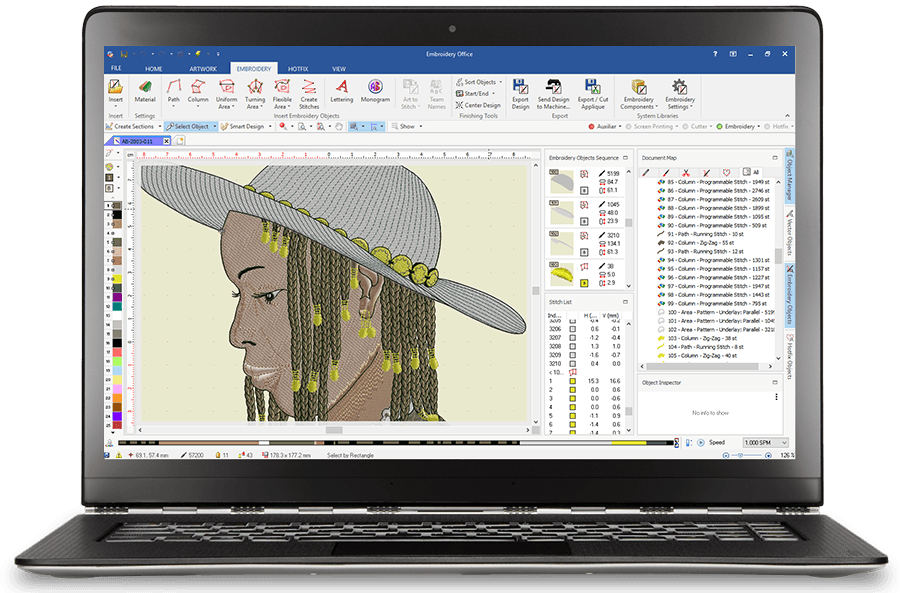Image resolution: width=900 pixels, height=593 pixels.
Task: Open the Material settings
Action: pyautogui.click(x=145, y=91)
